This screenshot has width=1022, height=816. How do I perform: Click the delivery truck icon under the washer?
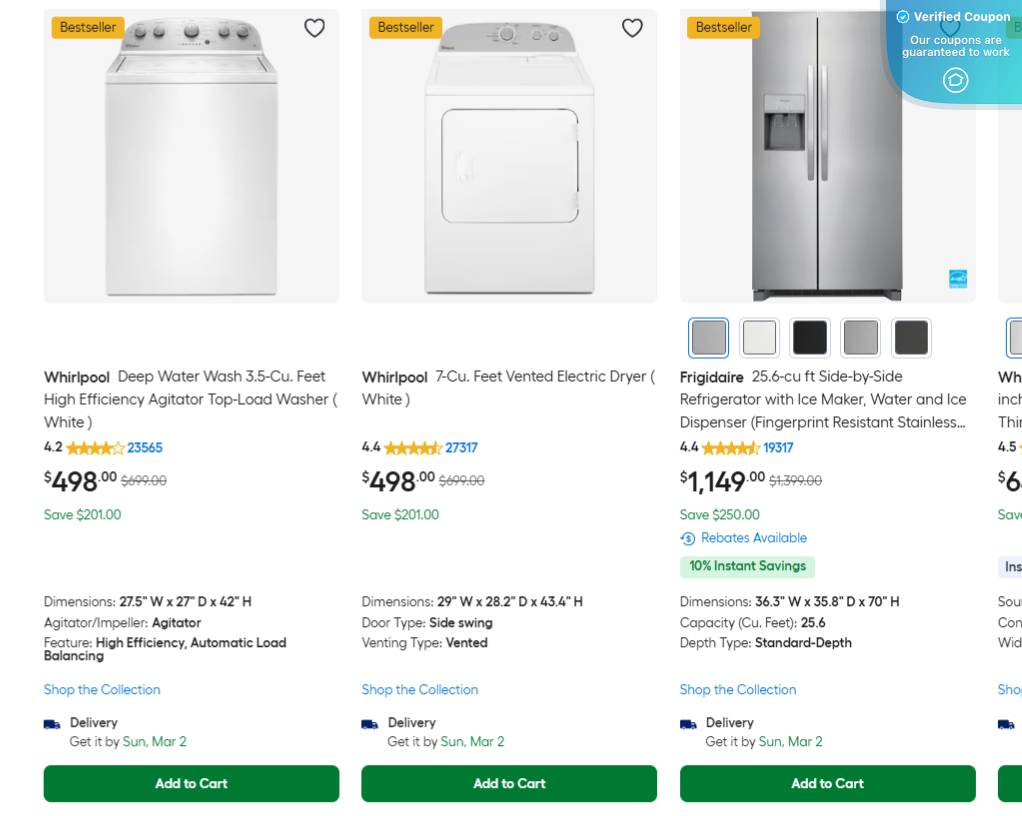(x=52, y=724)
